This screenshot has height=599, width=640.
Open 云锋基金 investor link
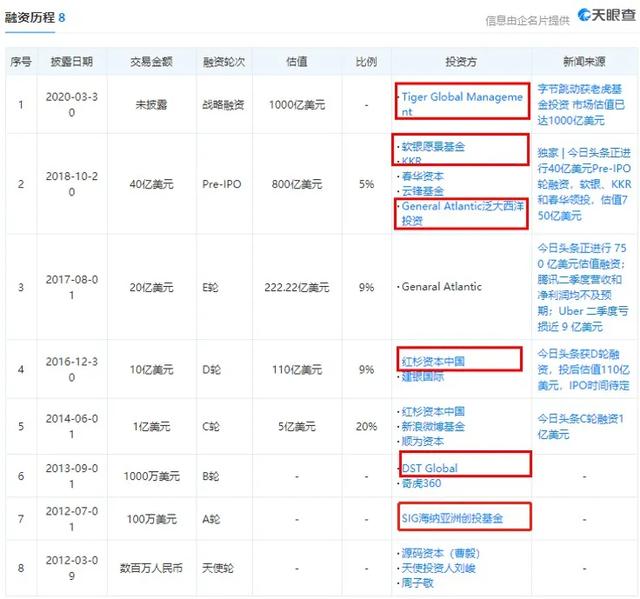click(422, 191)
